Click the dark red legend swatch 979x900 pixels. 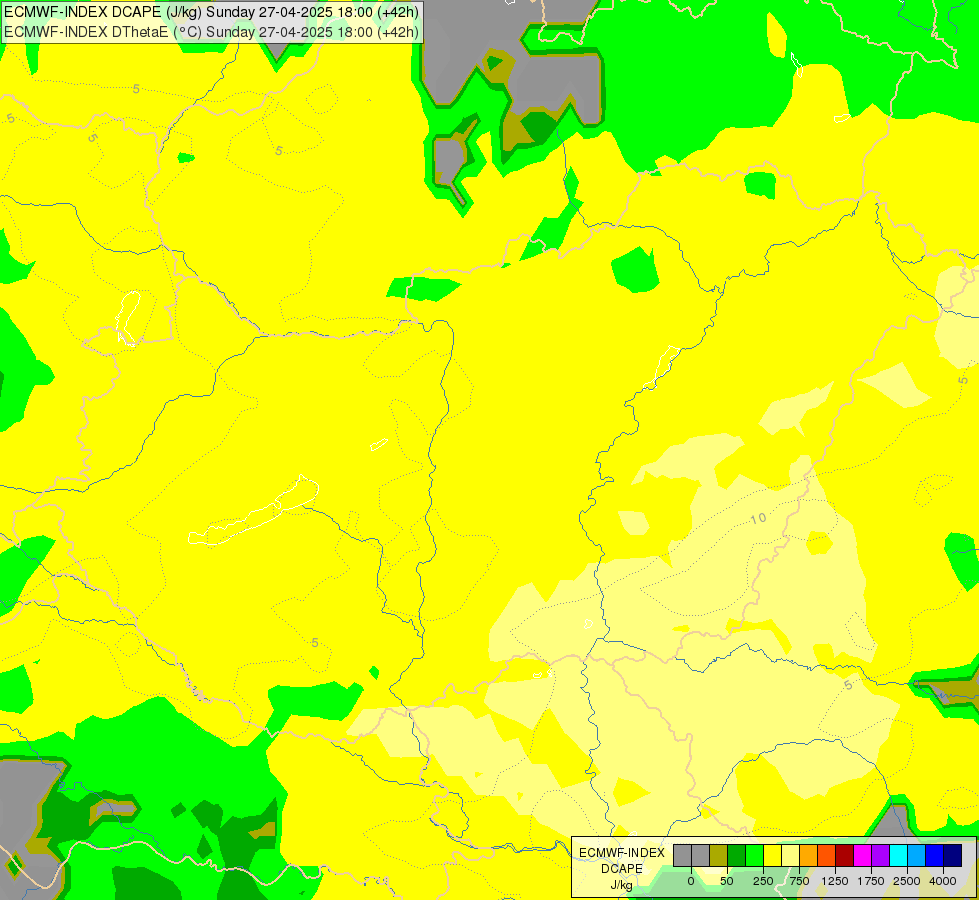pyautogui.click(x=845, y=856)
